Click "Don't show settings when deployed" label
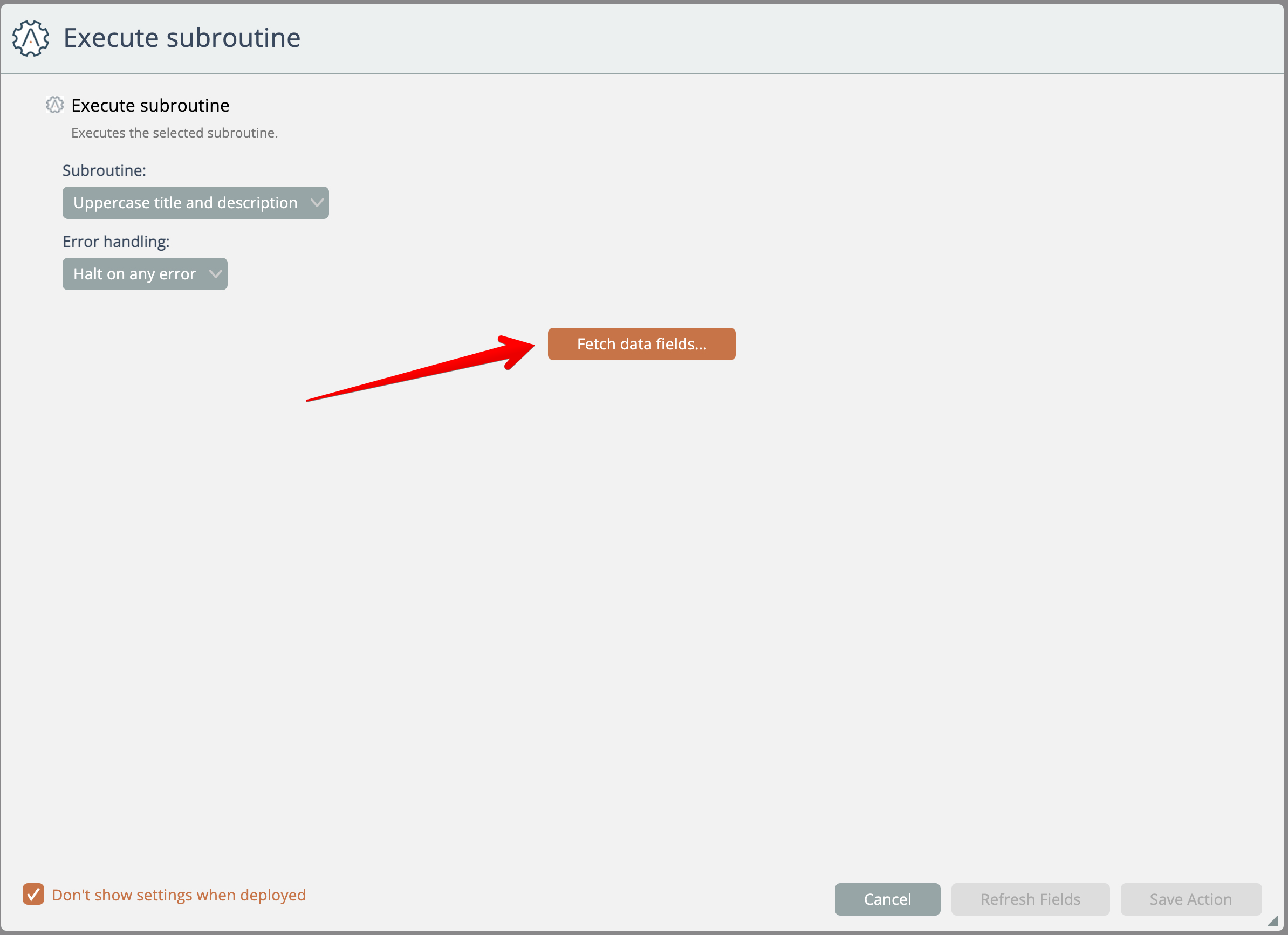 (x=179, y=895)
